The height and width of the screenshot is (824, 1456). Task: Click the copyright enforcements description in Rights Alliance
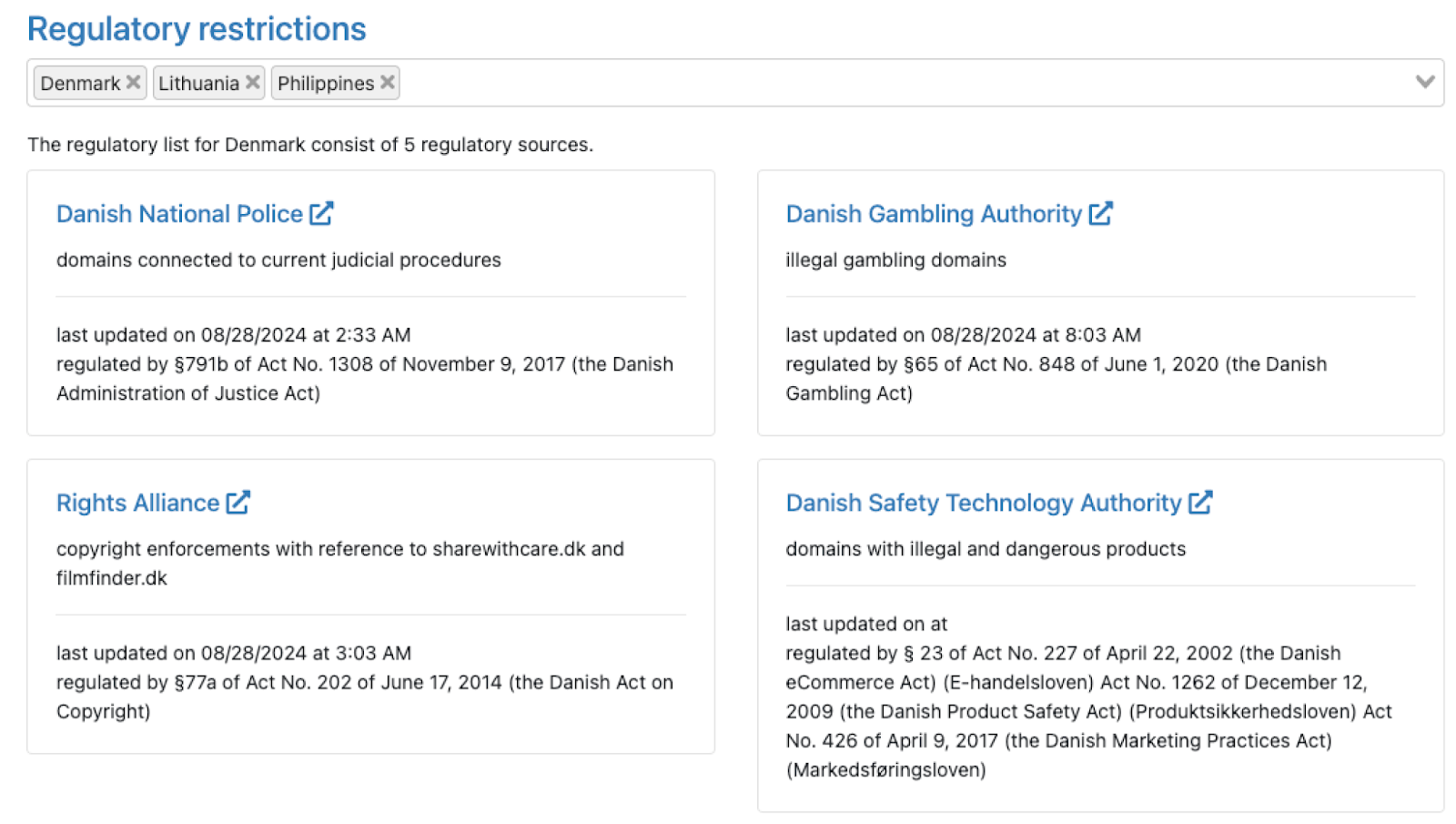coord(340,564)
